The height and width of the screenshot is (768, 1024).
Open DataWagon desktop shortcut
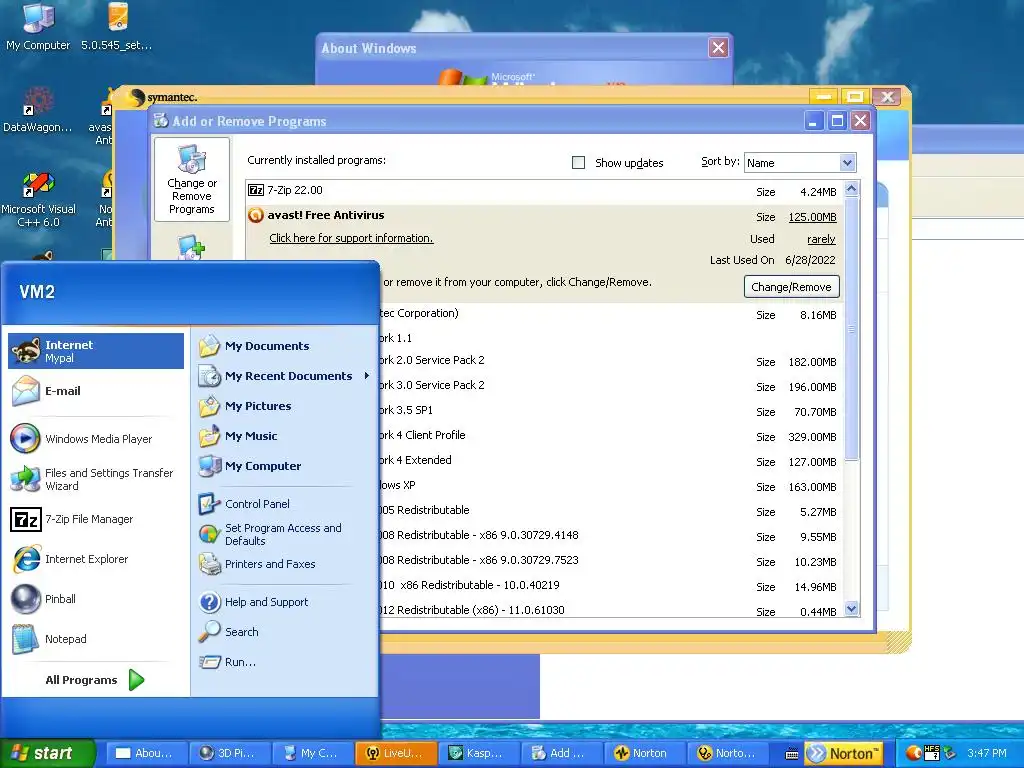tap(38, 109)
